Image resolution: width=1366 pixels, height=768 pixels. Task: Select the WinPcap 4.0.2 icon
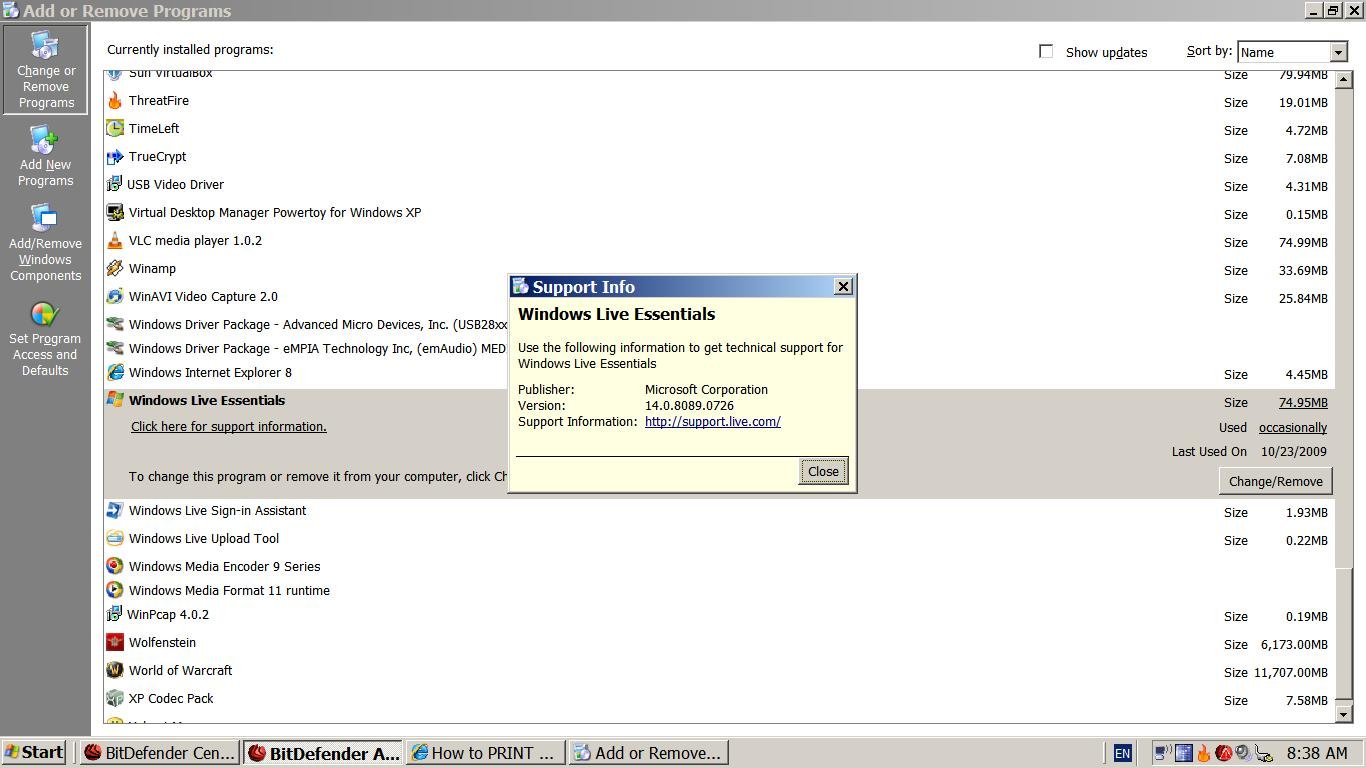tap(114, 615)
